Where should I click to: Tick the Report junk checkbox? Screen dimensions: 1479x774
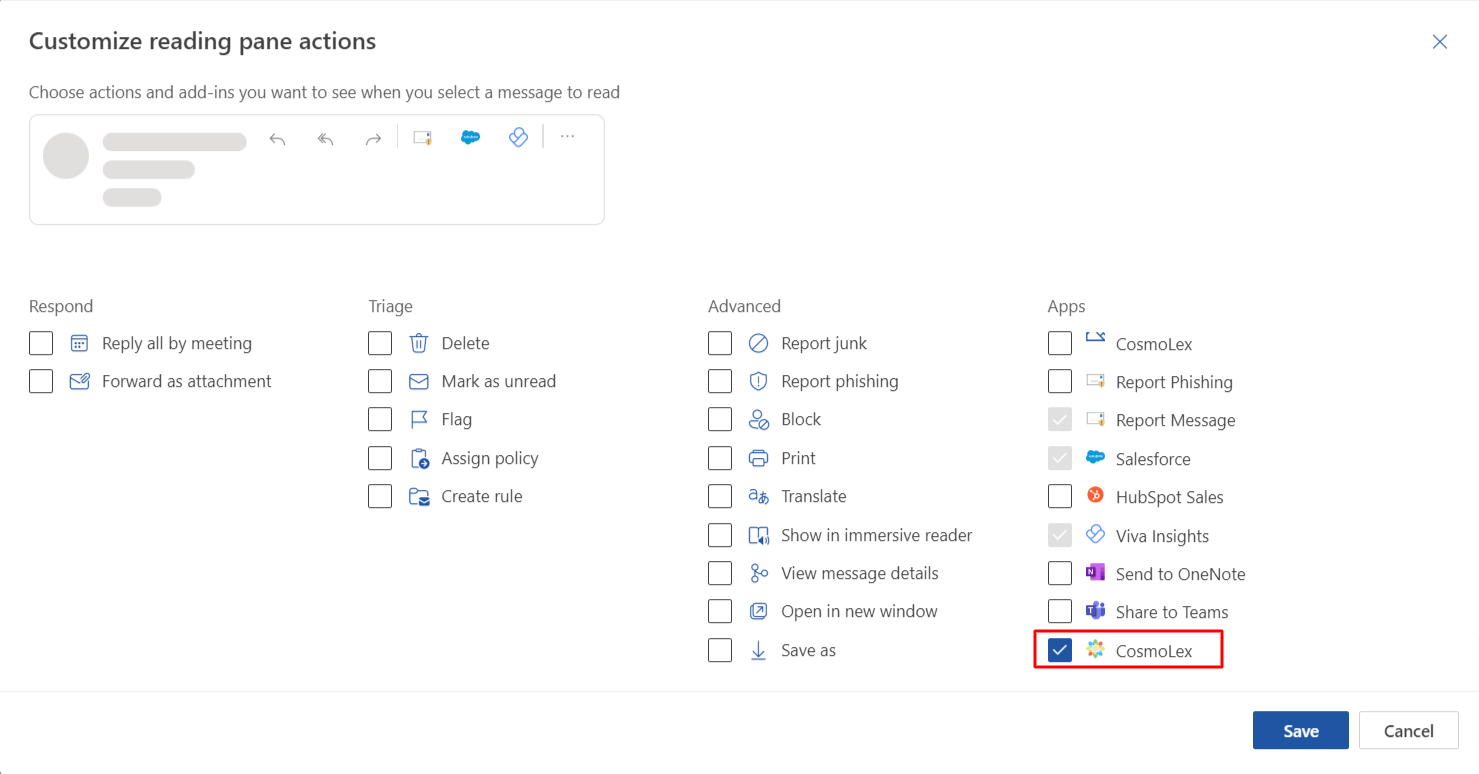(x=720, y=343)
